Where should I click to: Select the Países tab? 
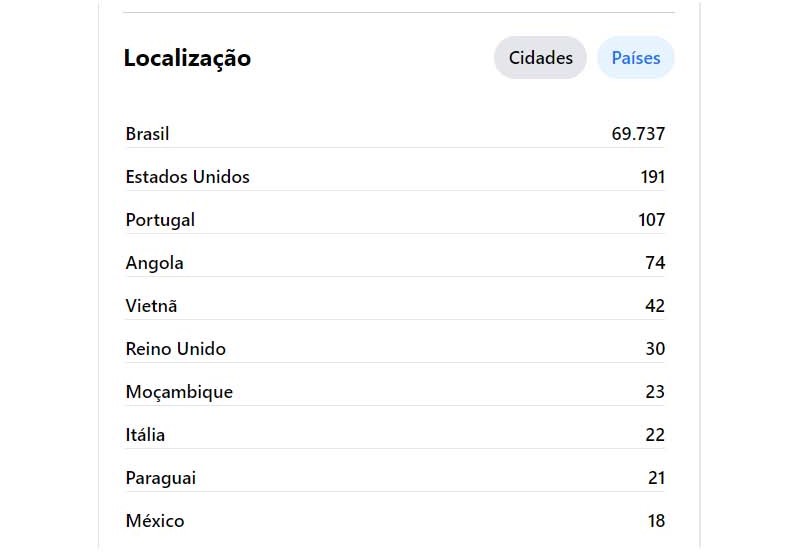coord(636,58)
